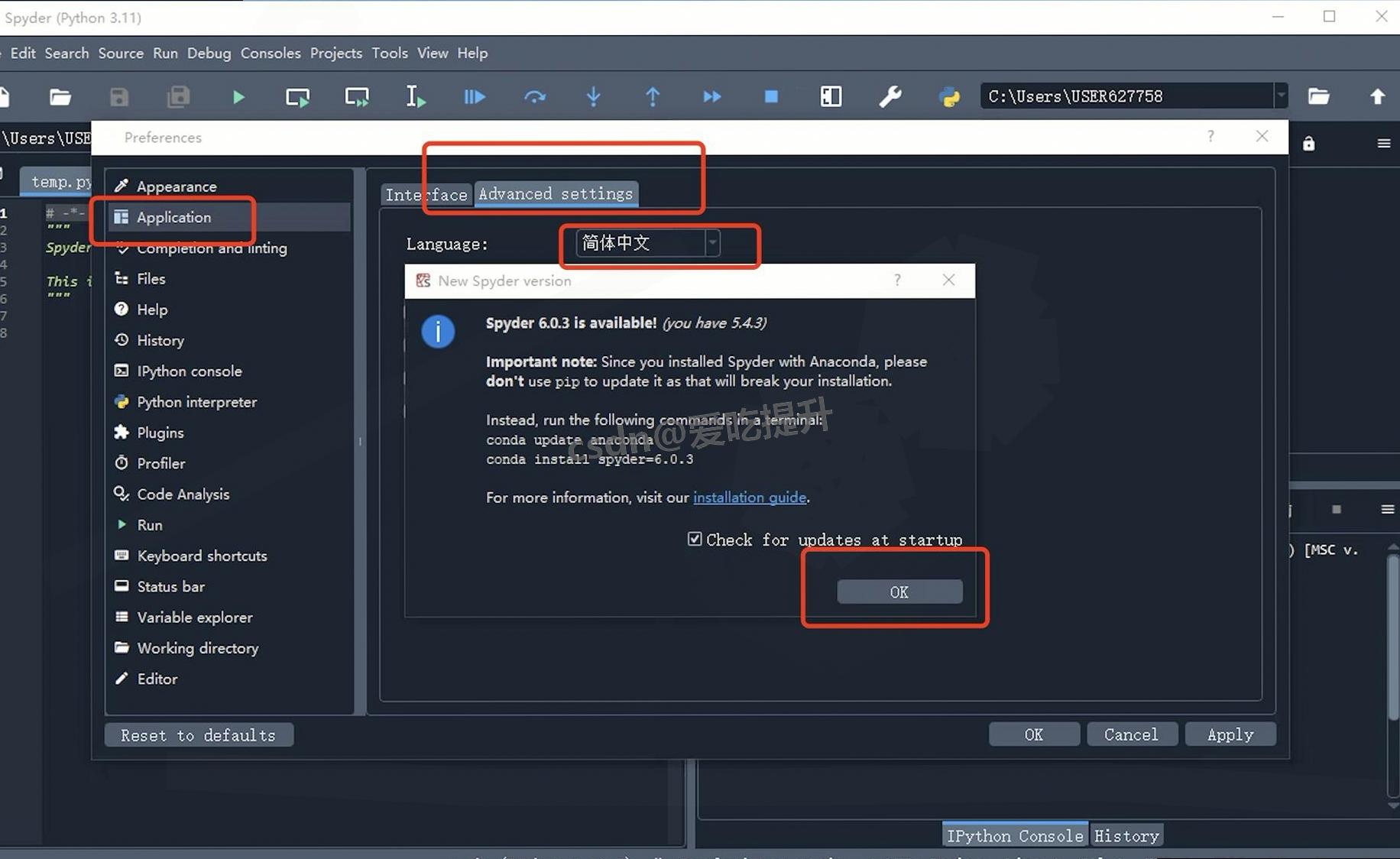Stop debugging square icon
The width and height of the screenshot is (1400, 859).
point(771,97)
